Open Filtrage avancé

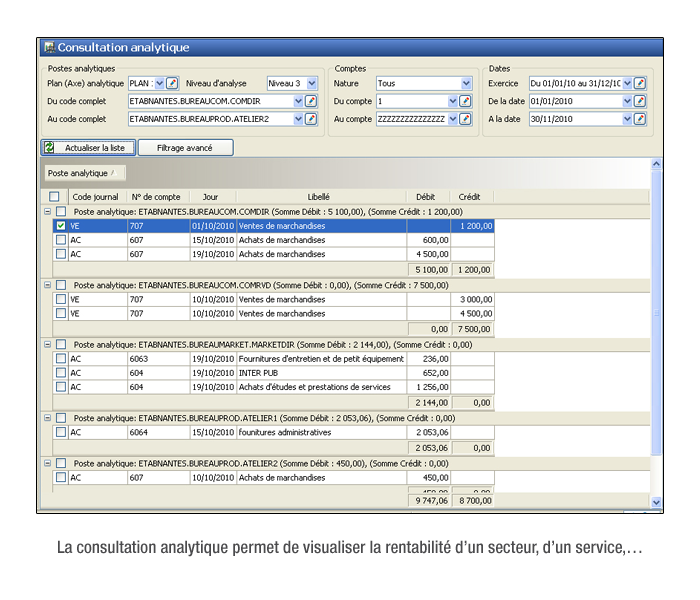tap(184, 148)
